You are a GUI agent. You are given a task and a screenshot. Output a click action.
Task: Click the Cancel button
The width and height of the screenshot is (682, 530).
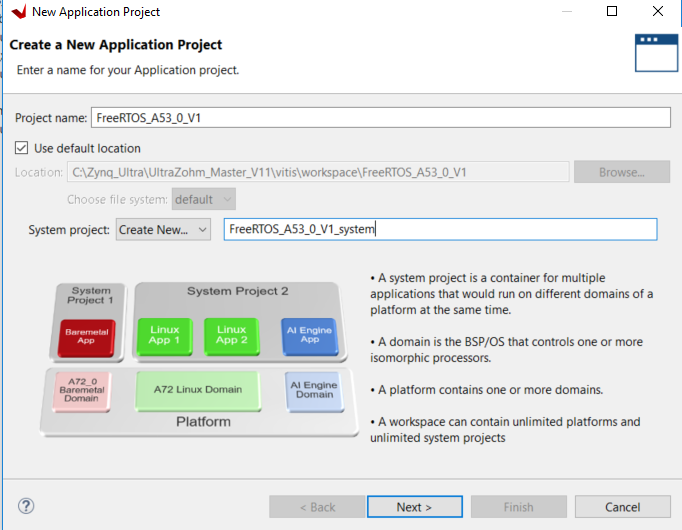tap(622, 507)
